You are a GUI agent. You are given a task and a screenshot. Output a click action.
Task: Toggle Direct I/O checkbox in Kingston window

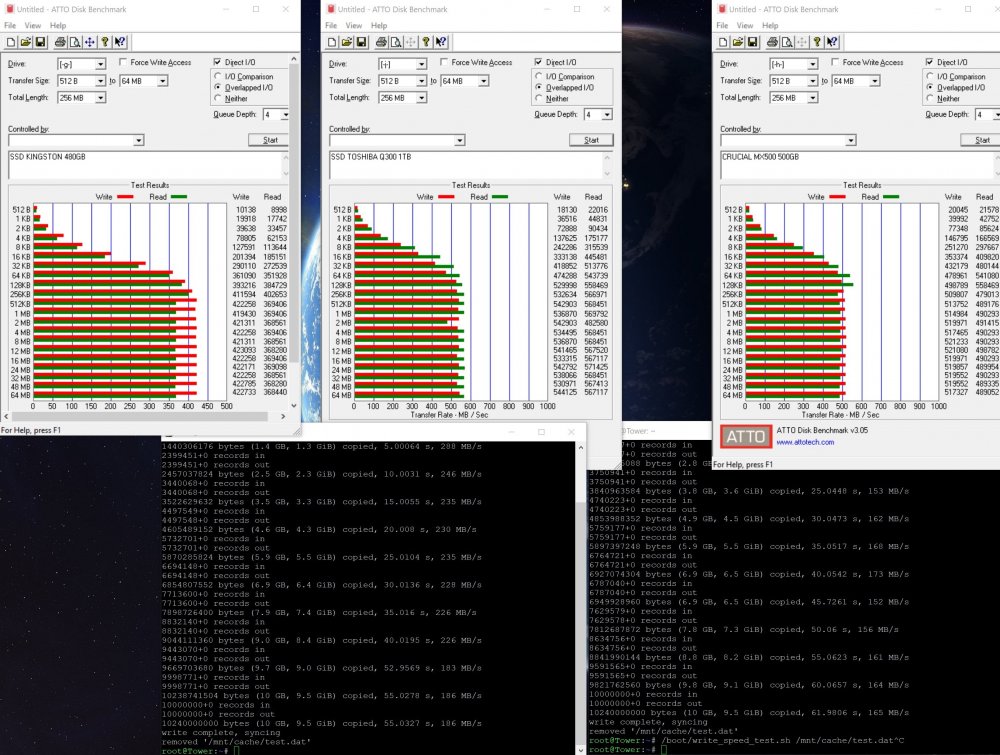coord(217,62)
